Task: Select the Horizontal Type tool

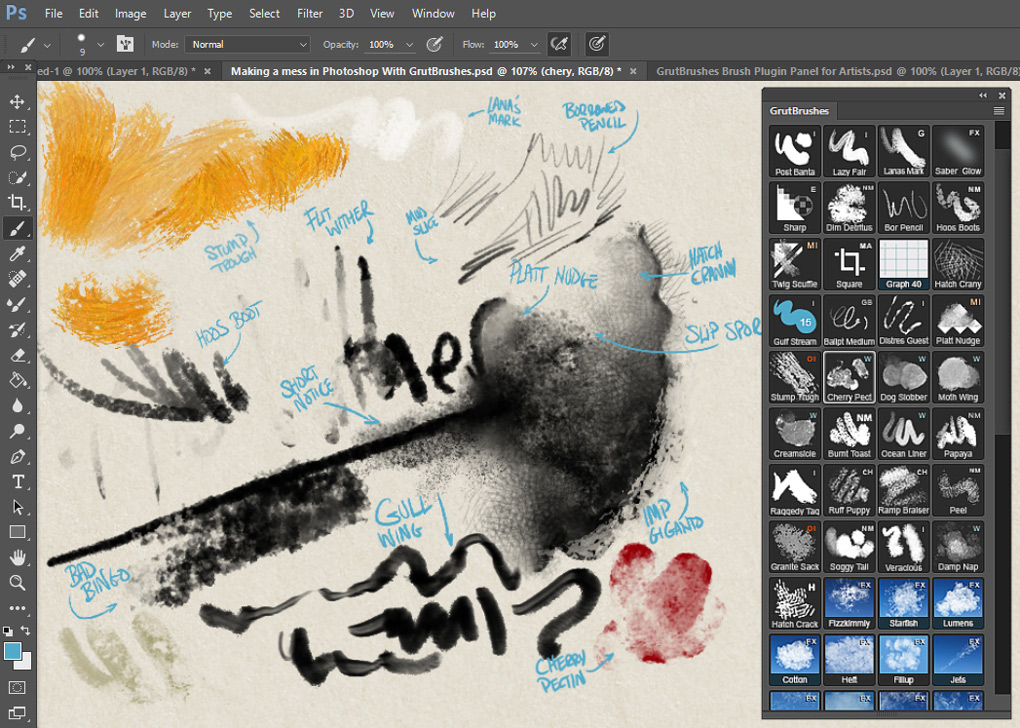Action: tap(18, 482)
